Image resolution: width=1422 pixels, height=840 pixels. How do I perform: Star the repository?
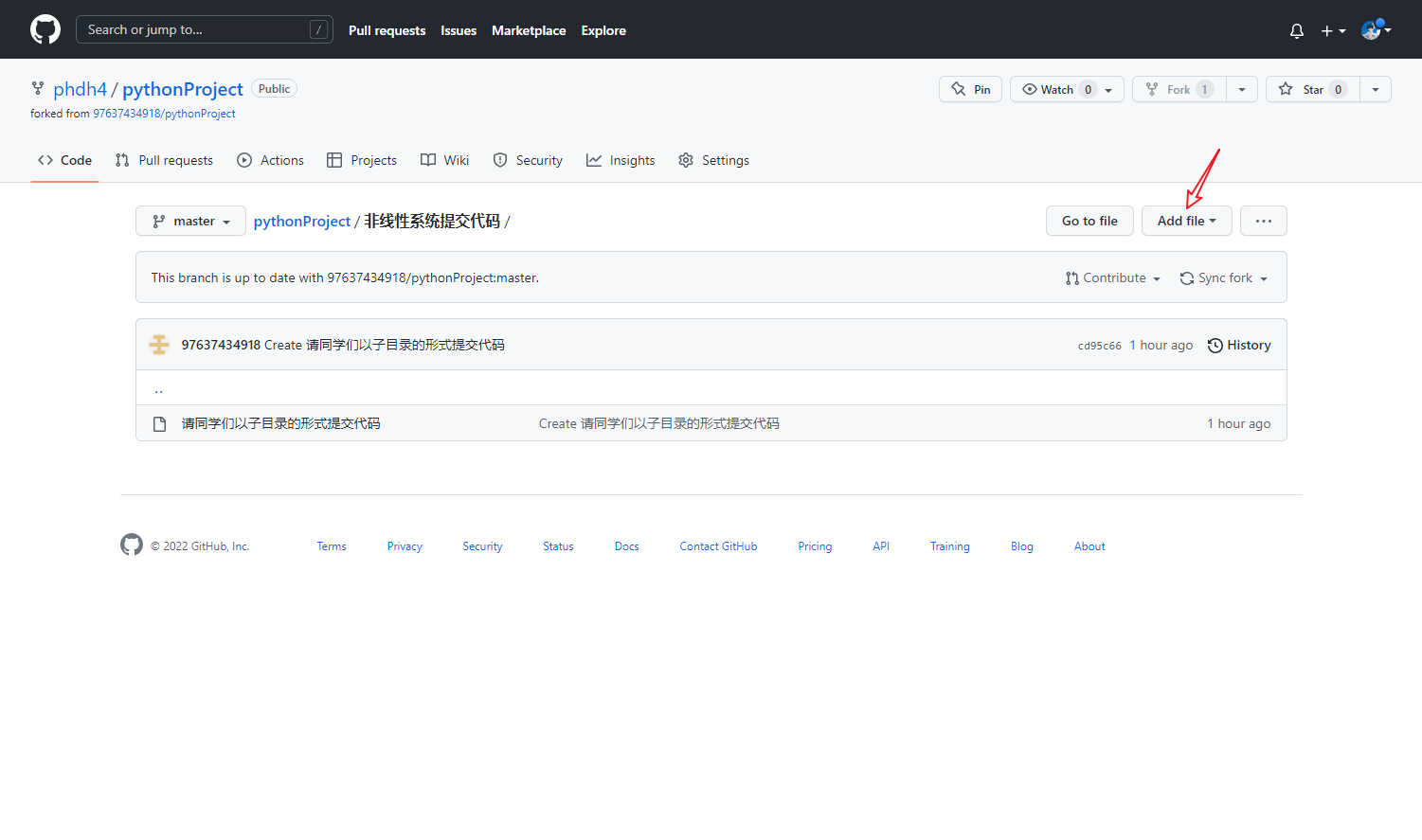pyautogui.click(x=1312, y=89)
